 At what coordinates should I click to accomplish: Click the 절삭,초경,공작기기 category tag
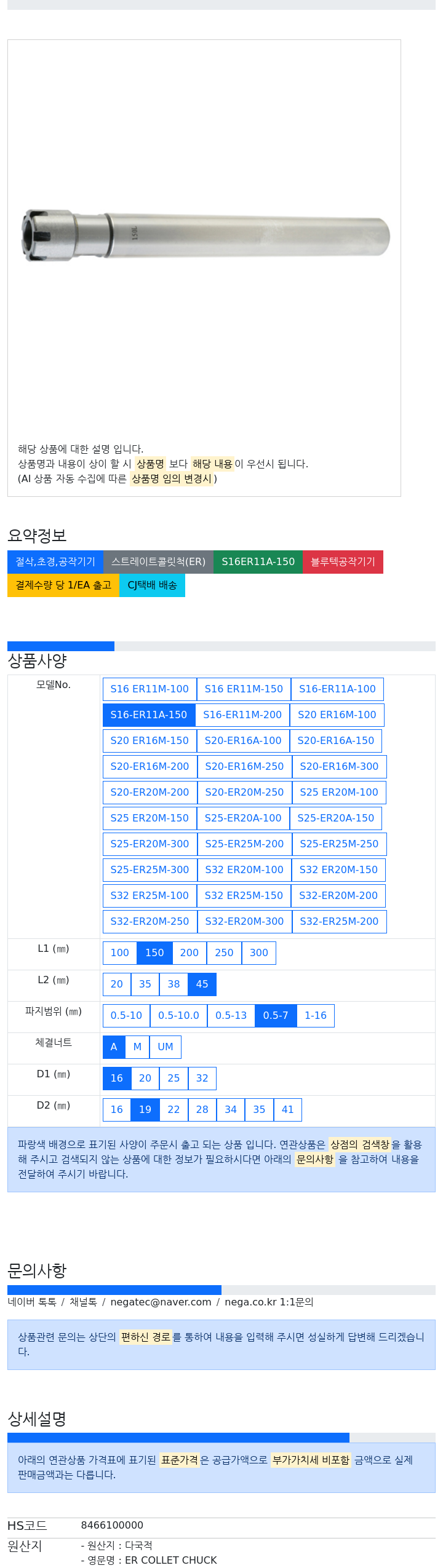[x=55, y=561]
